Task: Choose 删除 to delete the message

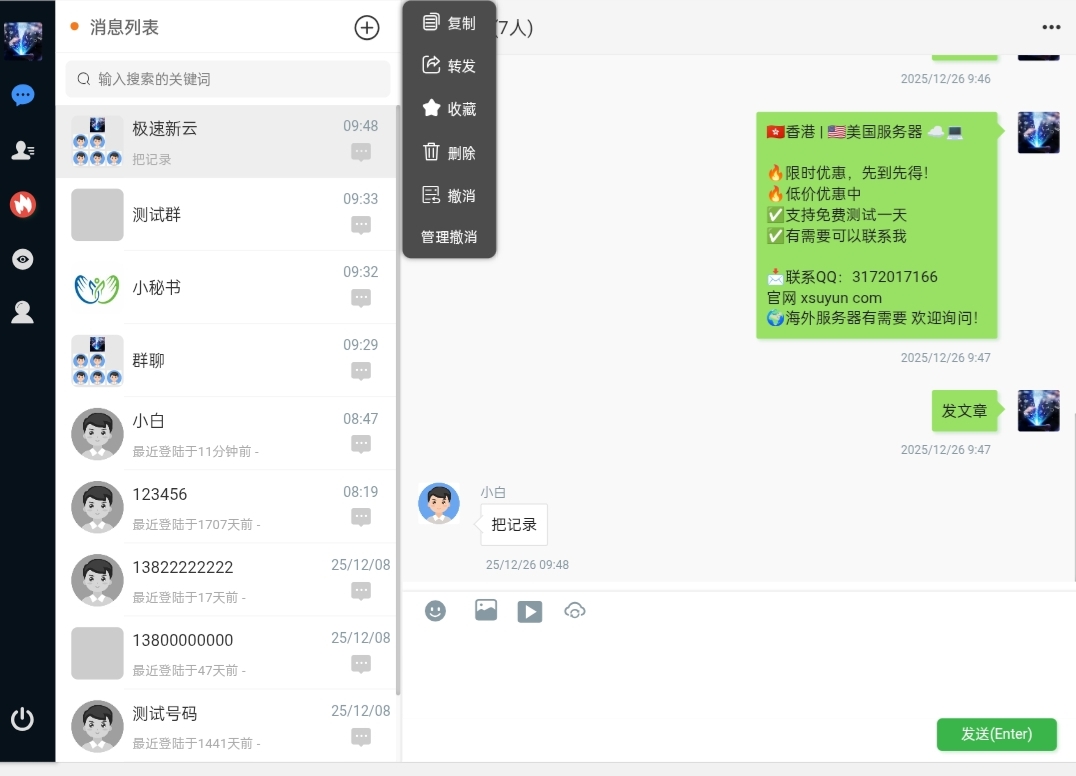Action: click(x=449, y=152)
